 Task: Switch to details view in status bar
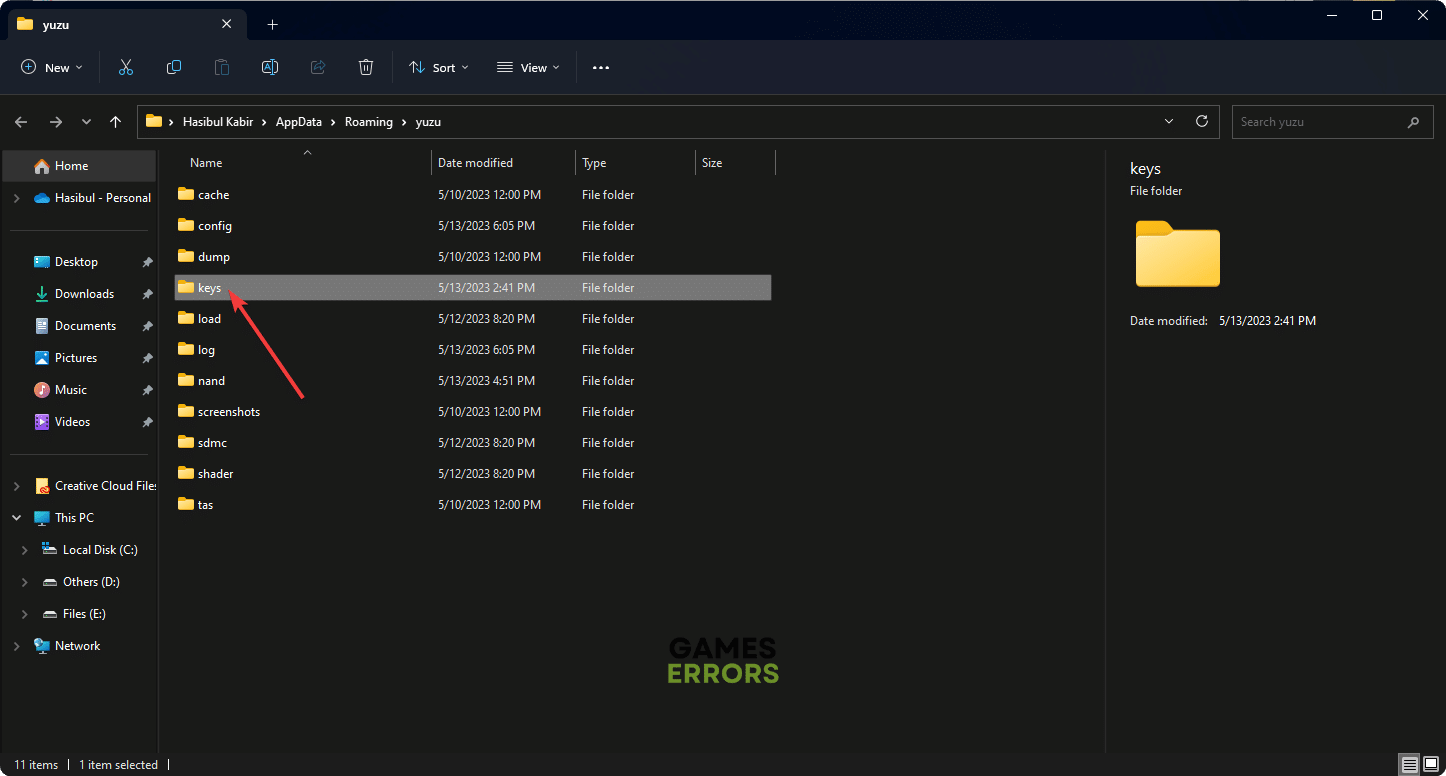pyautogui.click(x=1409, y=765)
